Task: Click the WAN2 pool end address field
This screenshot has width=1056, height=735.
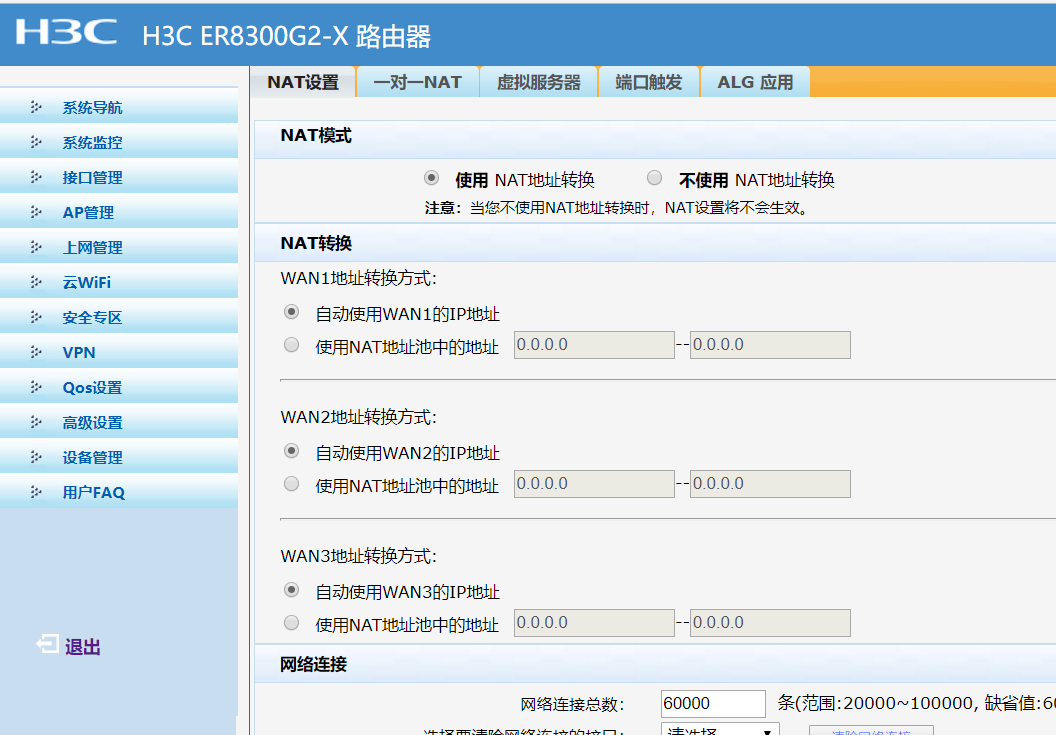Action: (770, 484)
